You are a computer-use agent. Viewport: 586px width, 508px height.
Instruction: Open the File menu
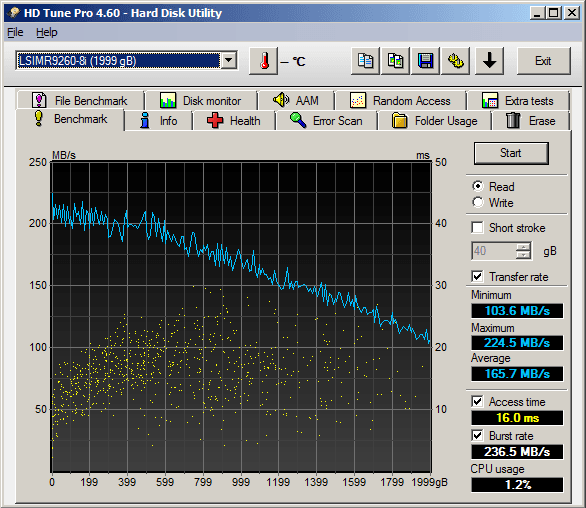point(15,33)
